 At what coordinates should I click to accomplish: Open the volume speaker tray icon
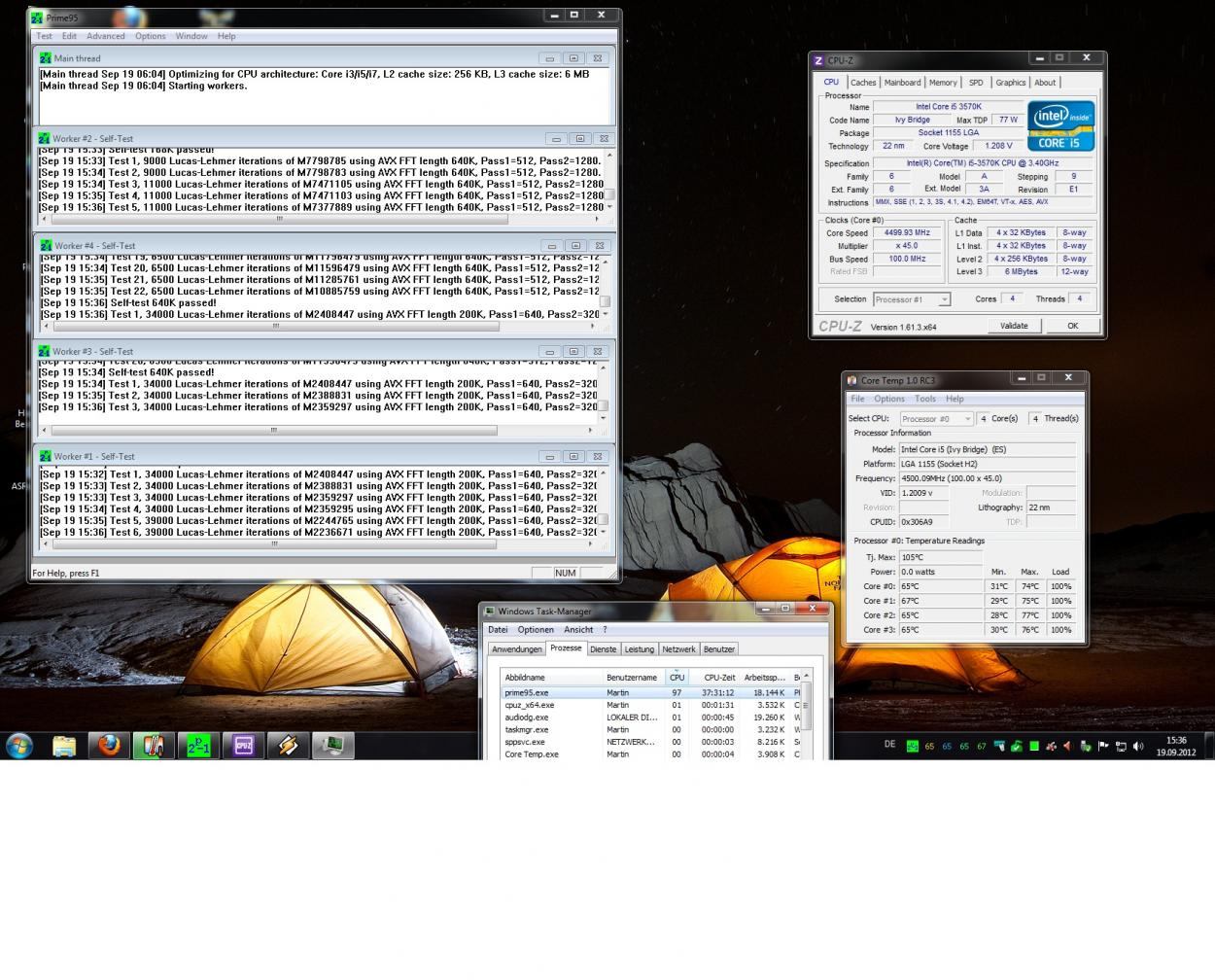click(x=1138, y=746)
